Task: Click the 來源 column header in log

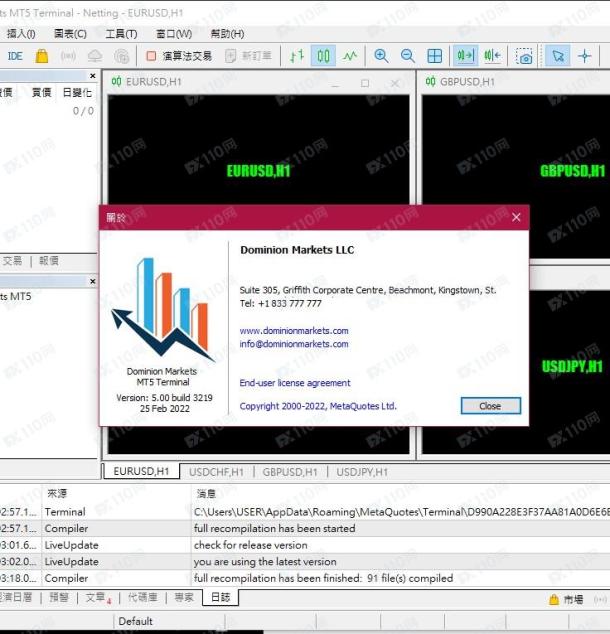Action: 57,493
